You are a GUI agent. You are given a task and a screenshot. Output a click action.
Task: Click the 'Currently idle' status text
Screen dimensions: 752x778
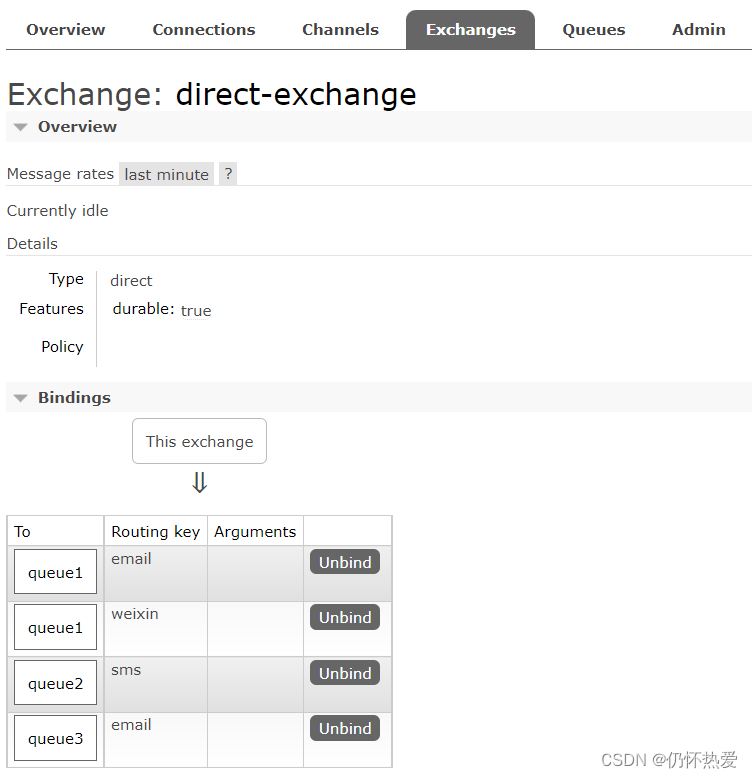click(58, 211)
